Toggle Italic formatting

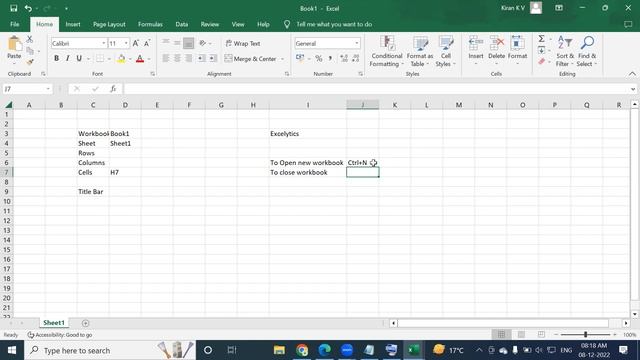(x=68, y=59)
